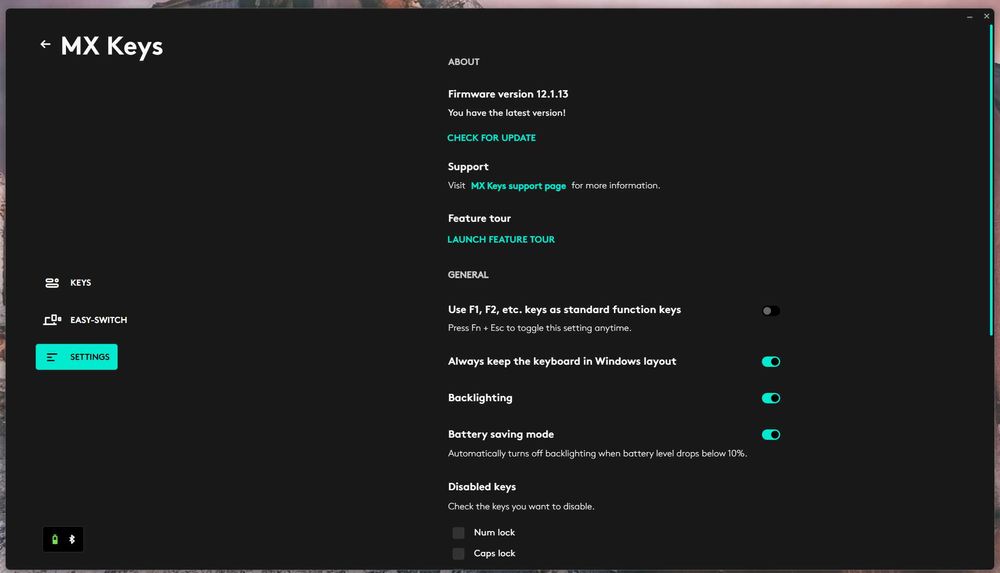The image size is (1000, 573).
Task: Click the 'Support' heading
Action: click(468, 167)
